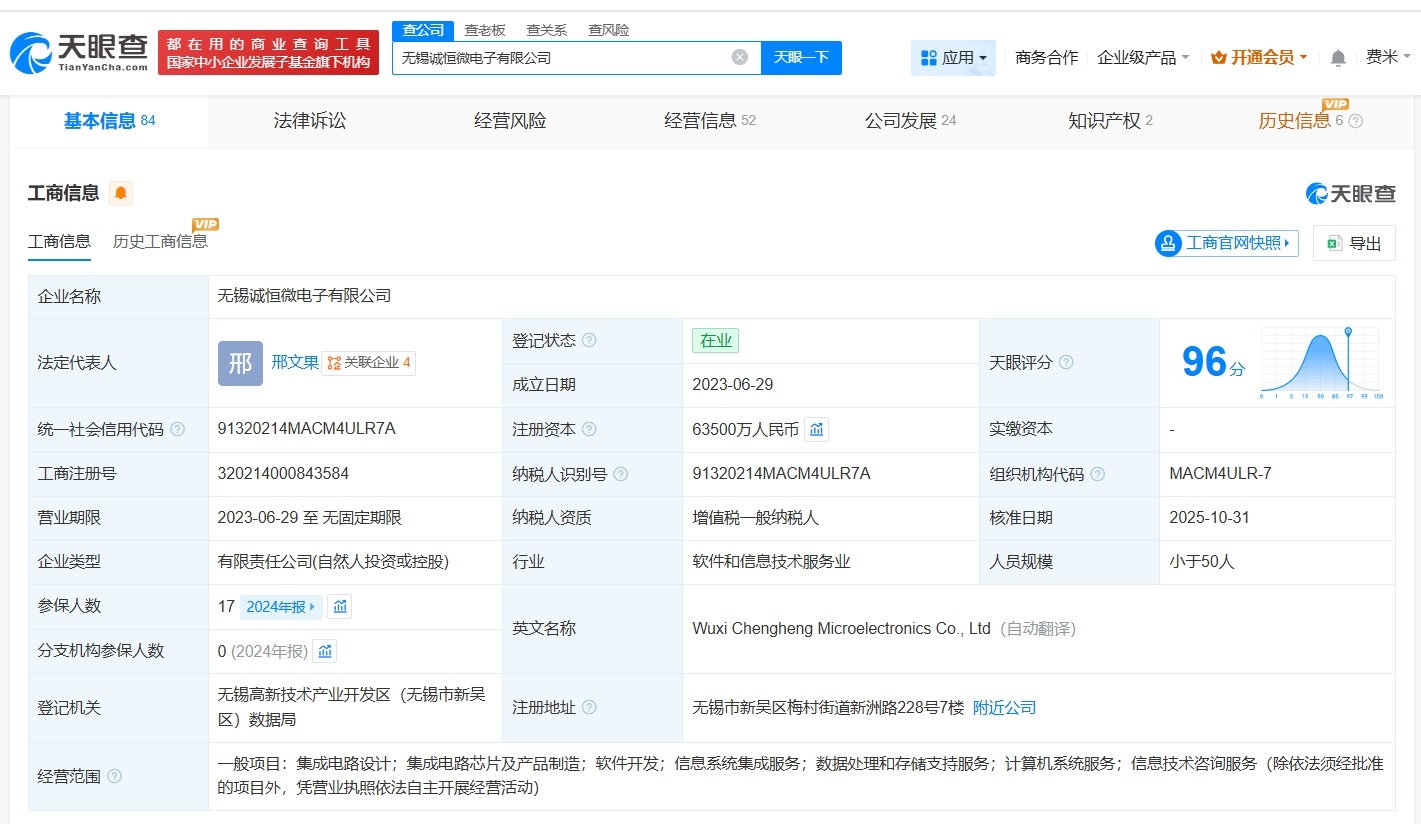The width and height of the screenshot is (1421, 824).
Task: Click the chart icon next to 注册资本 amount
Action: 817,428
